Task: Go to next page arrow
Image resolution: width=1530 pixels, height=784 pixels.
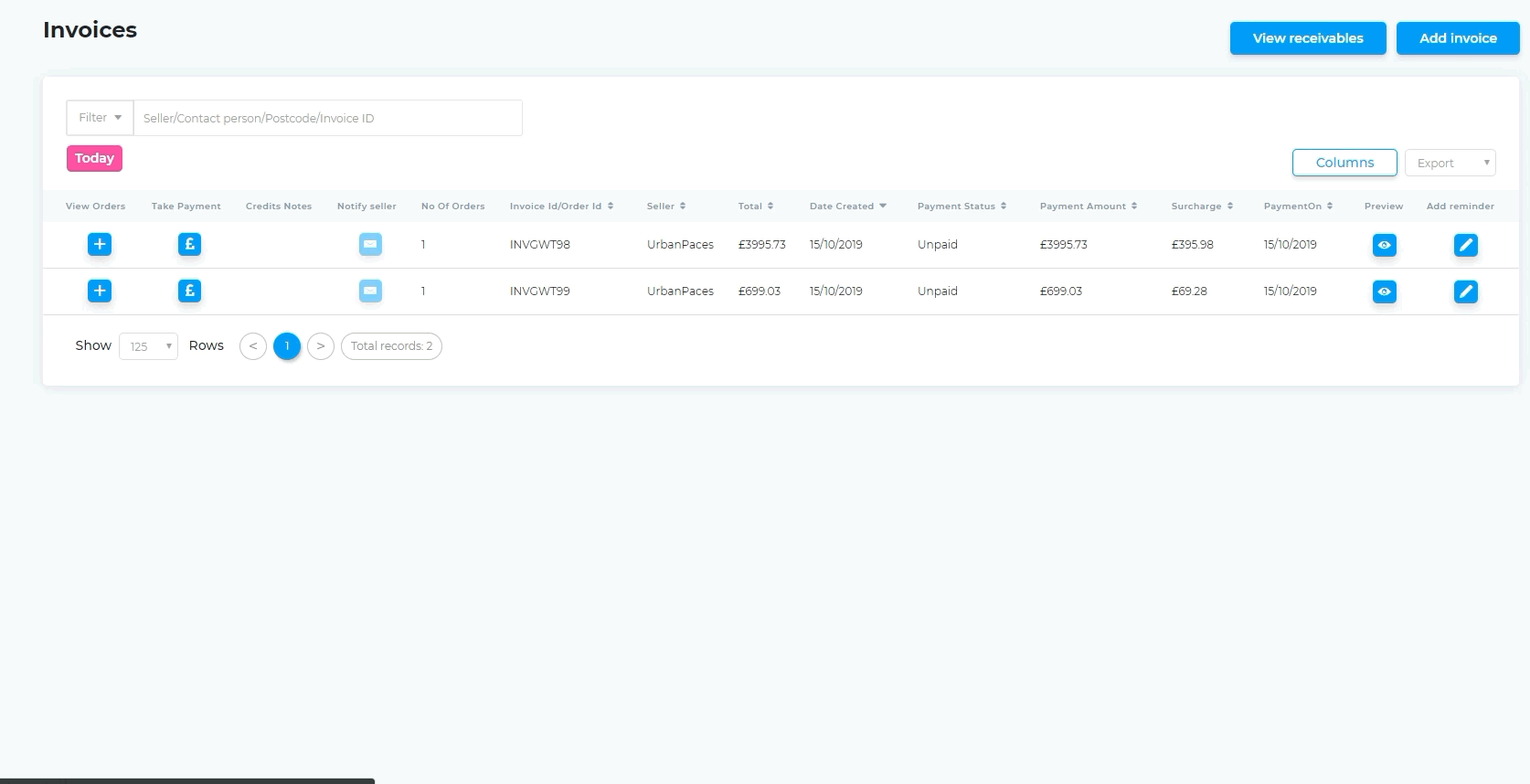Action: pos(321,346)
